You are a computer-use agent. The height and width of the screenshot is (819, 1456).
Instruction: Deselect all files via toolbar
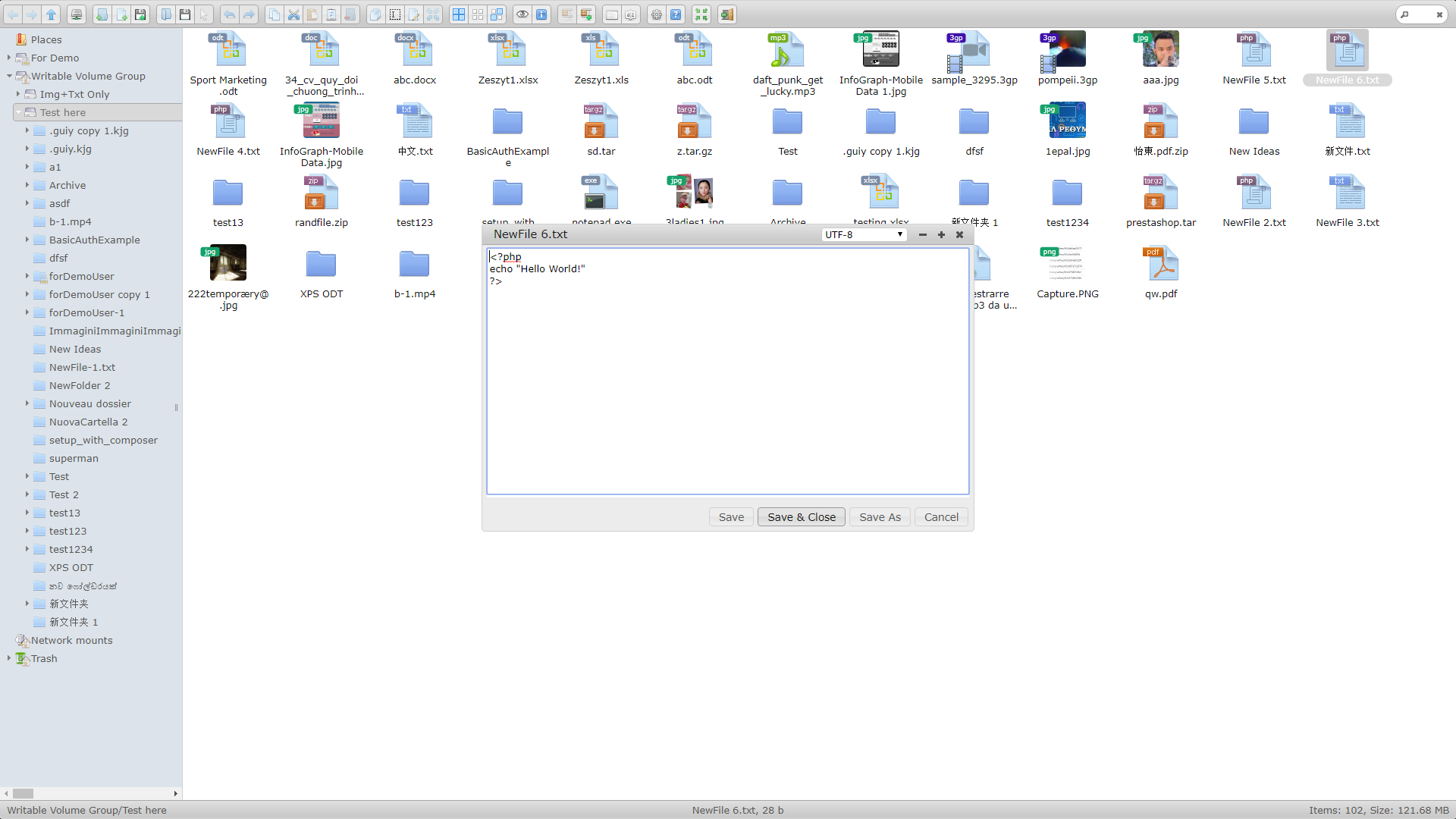pyautogui.click(x=478, y=14)
